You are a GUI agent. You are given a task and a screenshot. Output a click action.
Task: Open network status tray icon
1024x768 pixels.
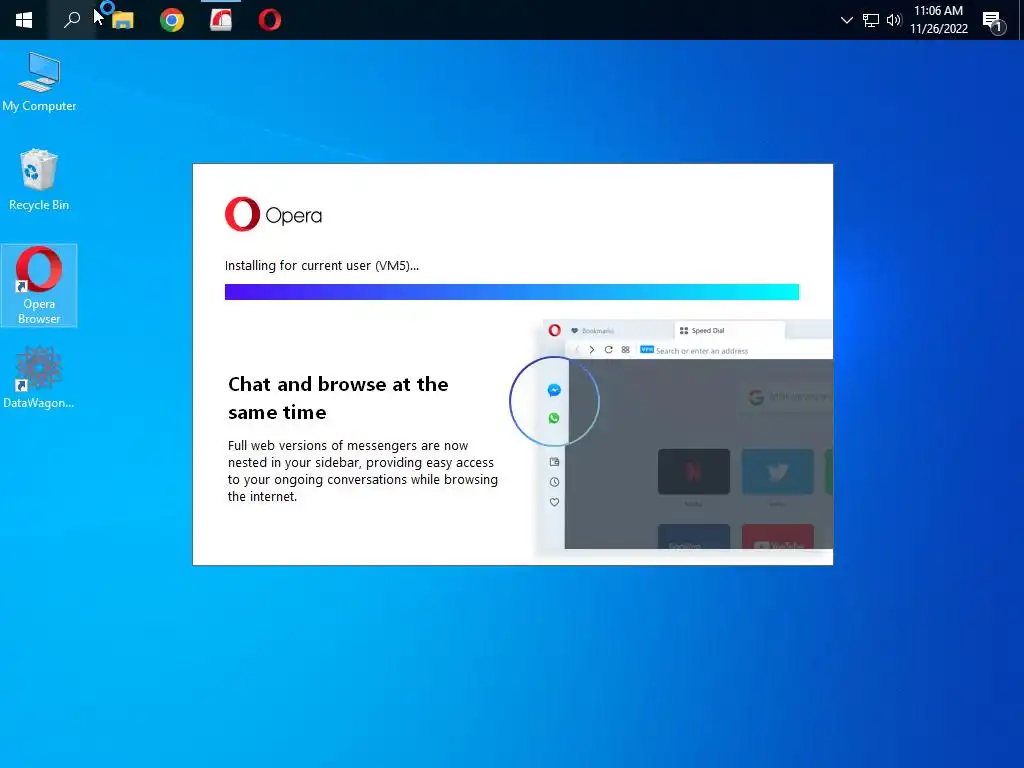pyautogui.click(x=871, y=20)
